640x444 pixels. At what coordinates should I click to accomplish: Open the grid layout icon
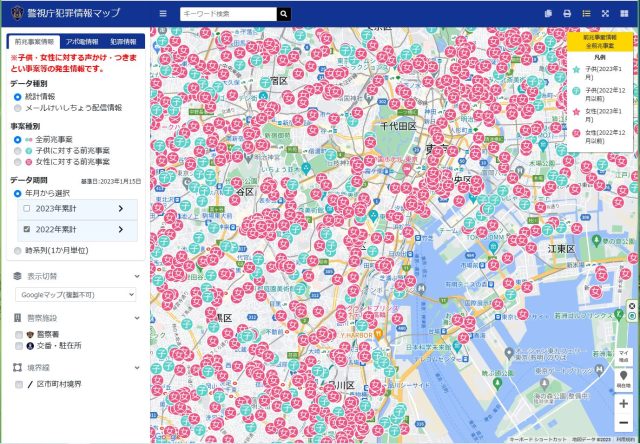624,13
